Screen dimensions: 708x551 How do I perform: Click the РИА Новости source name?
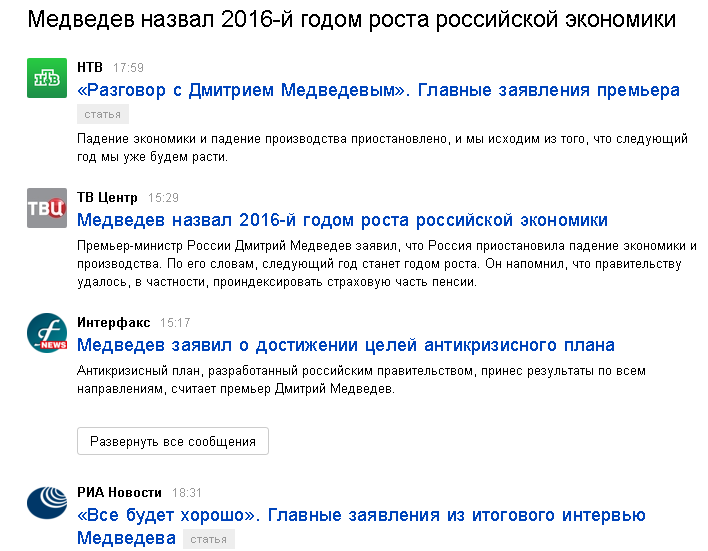[x=119, y=492]
